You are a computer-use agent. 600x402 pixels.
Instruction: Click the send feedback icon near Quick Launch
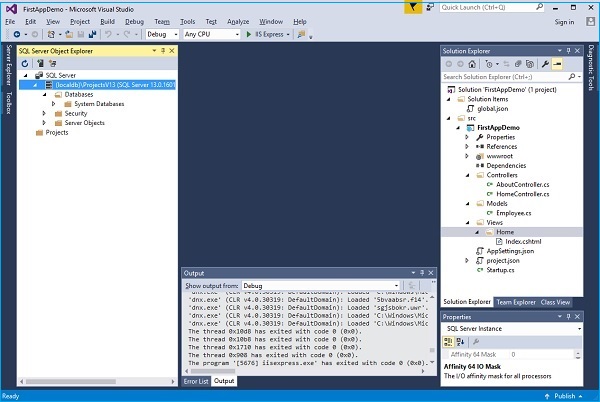[430, 7]
